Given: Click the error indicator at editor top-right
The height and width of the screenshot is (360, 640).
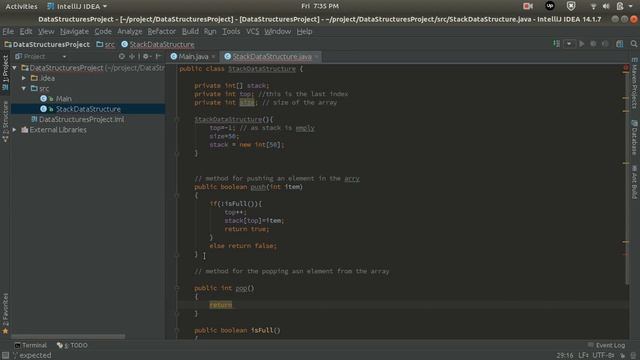Looking at the screenshot, I should (x=626, y=68).
